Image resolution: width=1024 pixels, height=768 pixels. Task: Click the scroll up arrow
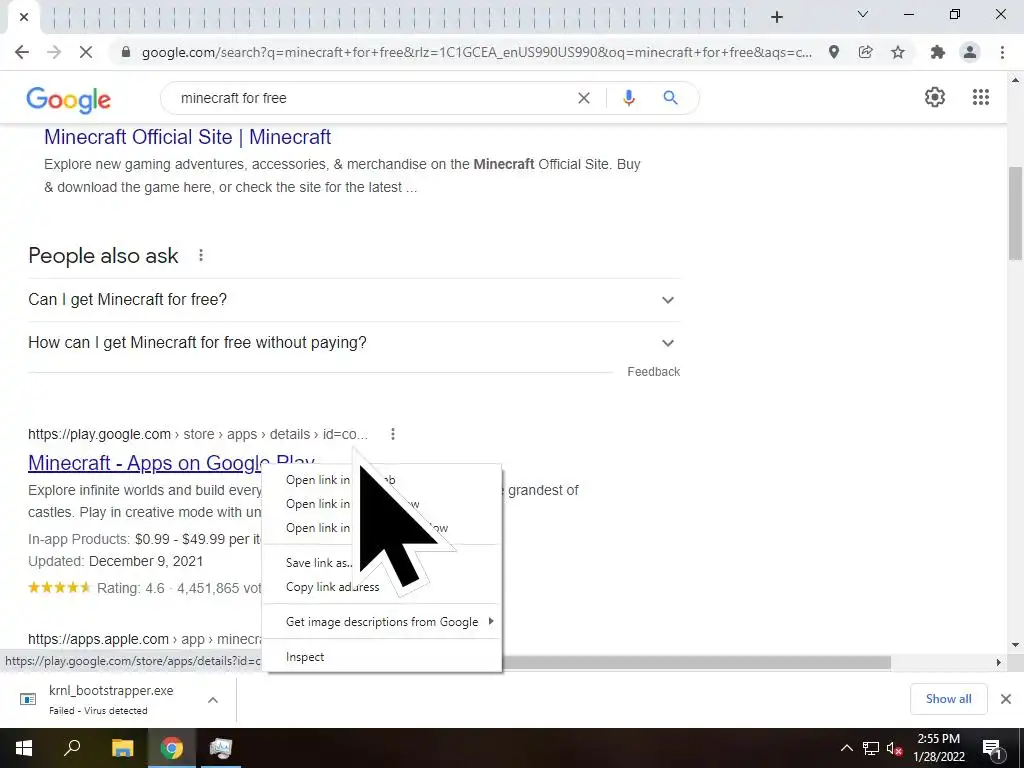click(1015, 80)
